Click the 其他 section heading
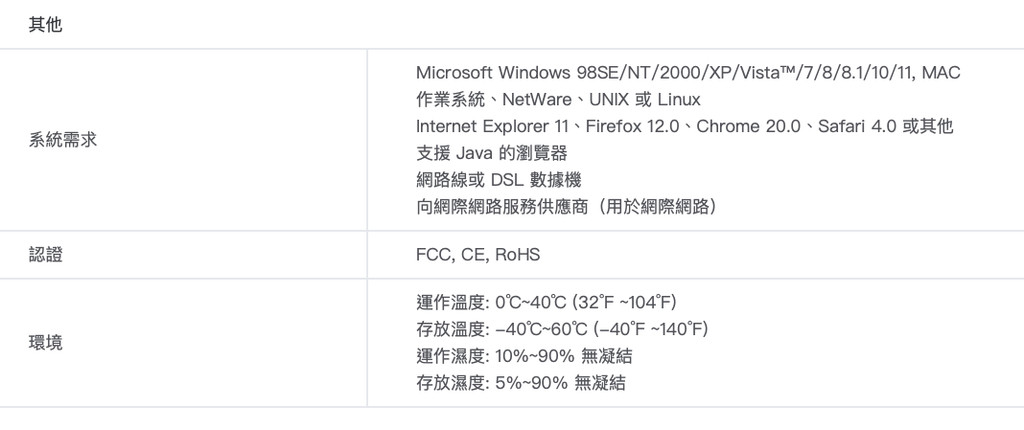The width and height of the screenshot is (1024, 430). point(45,25)
